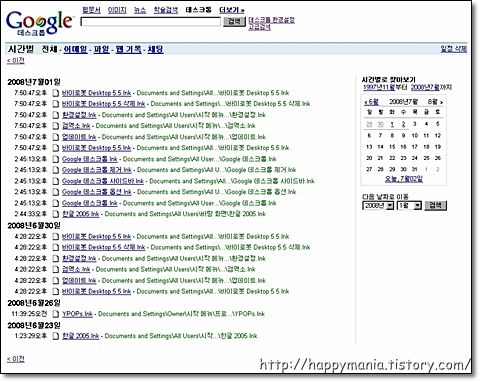Filter the timeline by 웹 기록
The image size is (480, 382).
[128, 50]
